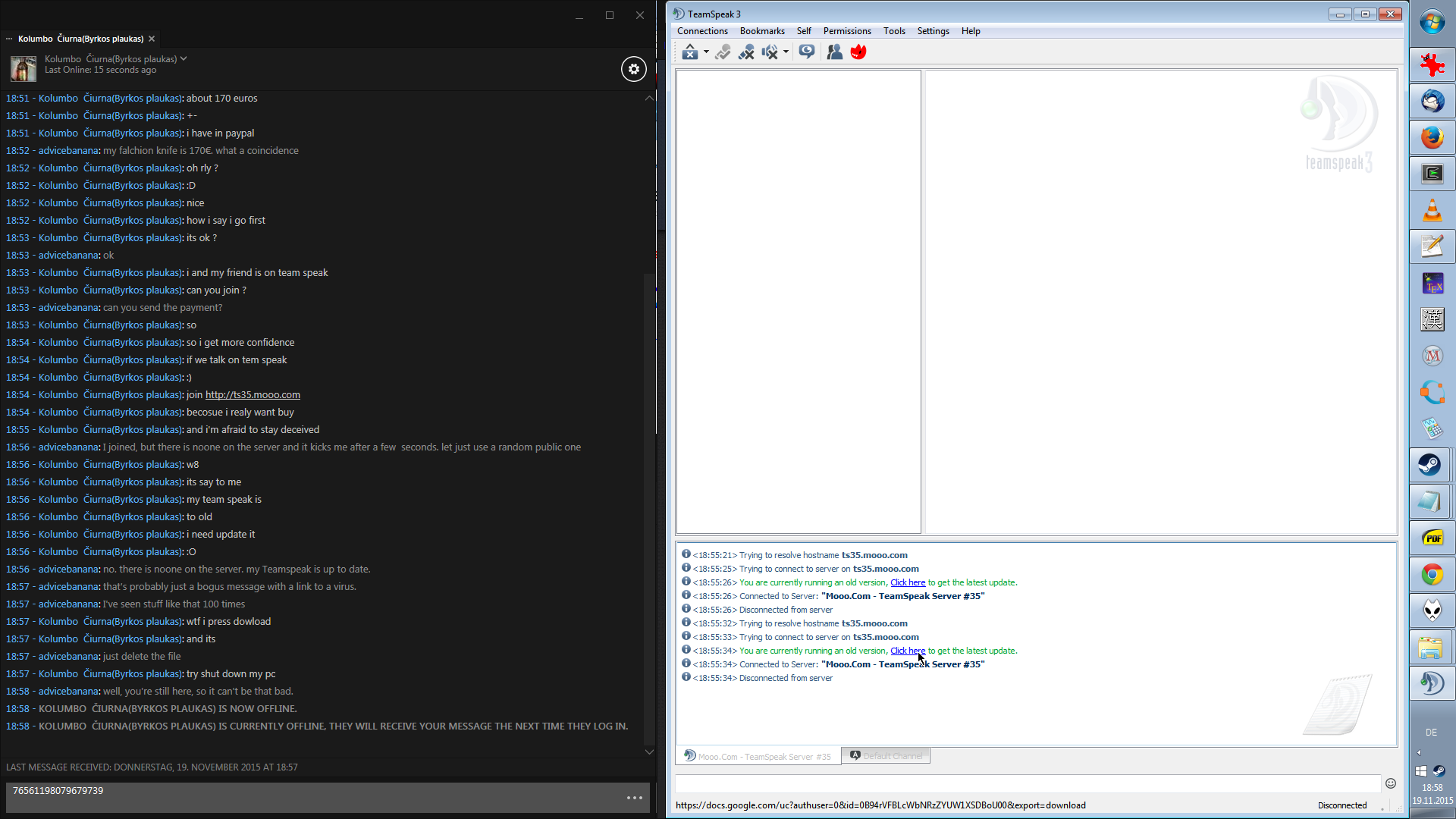Launch Firefox from the taskbar

pos(1431,138)
